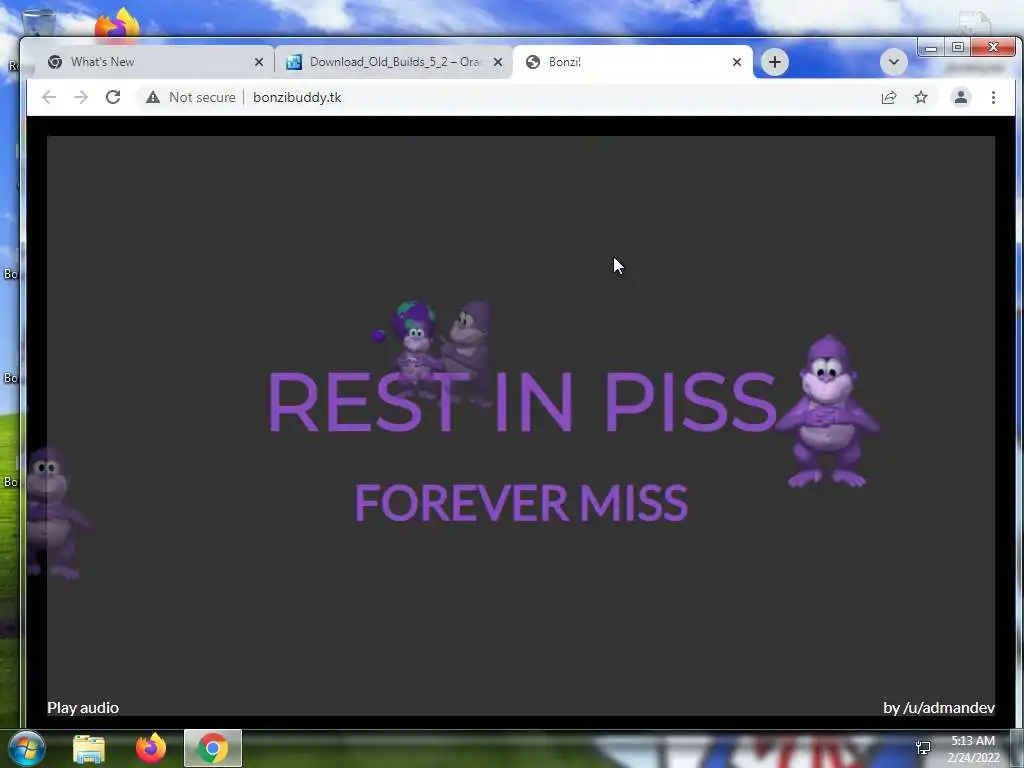This screenshot has width=1024, height=768.
Task: Click the Firefox desktop shortcut icon
Action: tap(118, 24)
